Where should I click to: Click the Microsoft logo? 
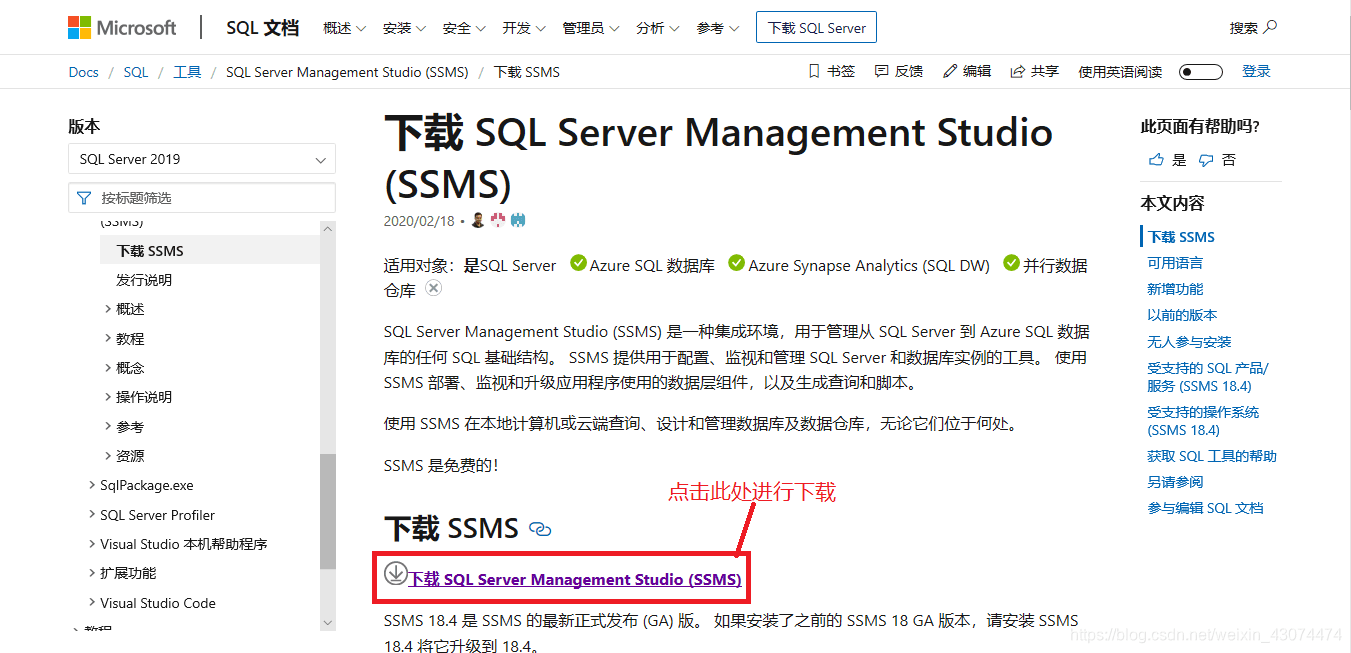point(121,28)
